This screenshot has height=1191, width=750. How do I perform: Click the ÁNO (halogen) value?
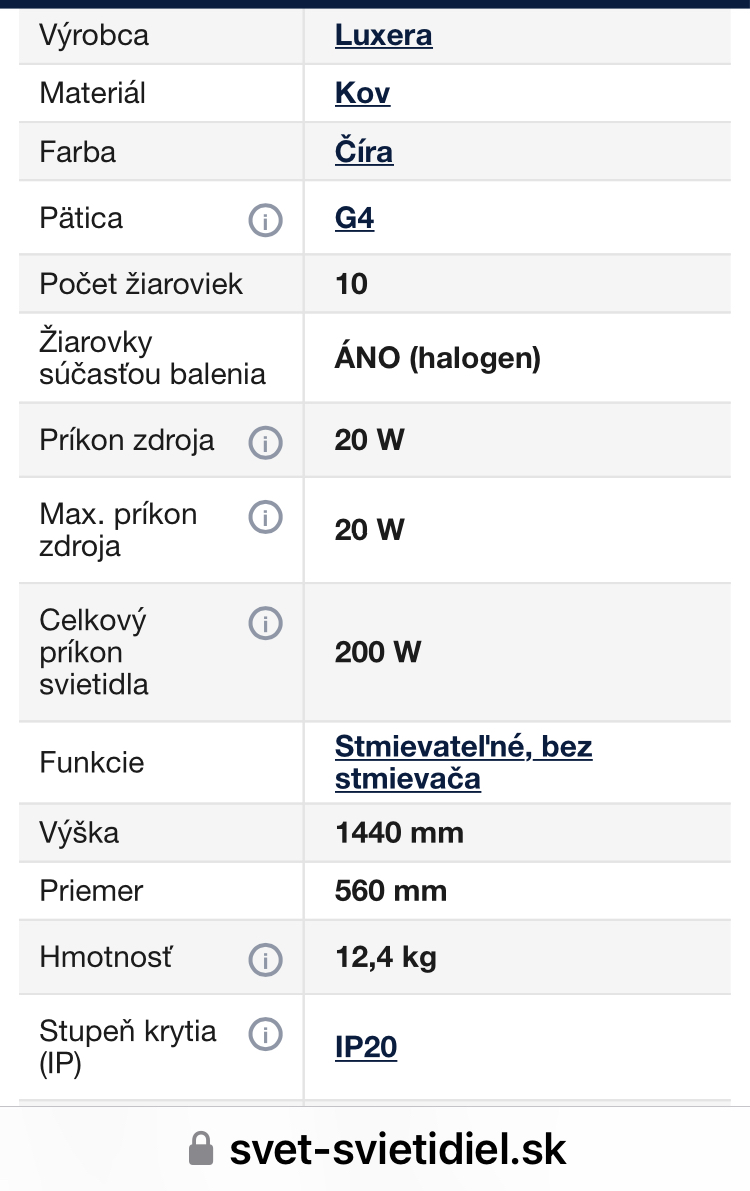(x=437, y=358)
